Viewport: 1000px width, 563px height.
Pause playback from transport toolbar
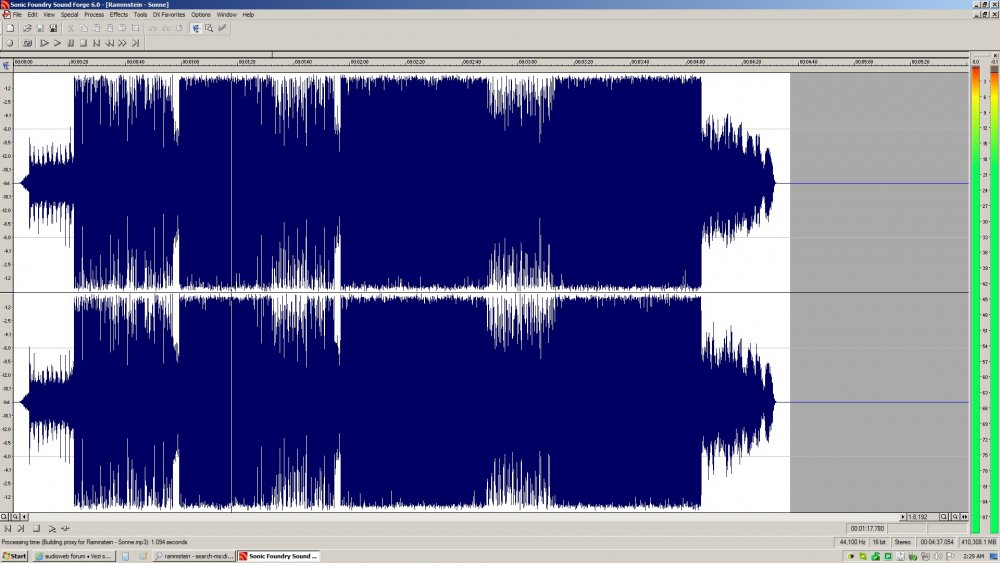point(70,43)
